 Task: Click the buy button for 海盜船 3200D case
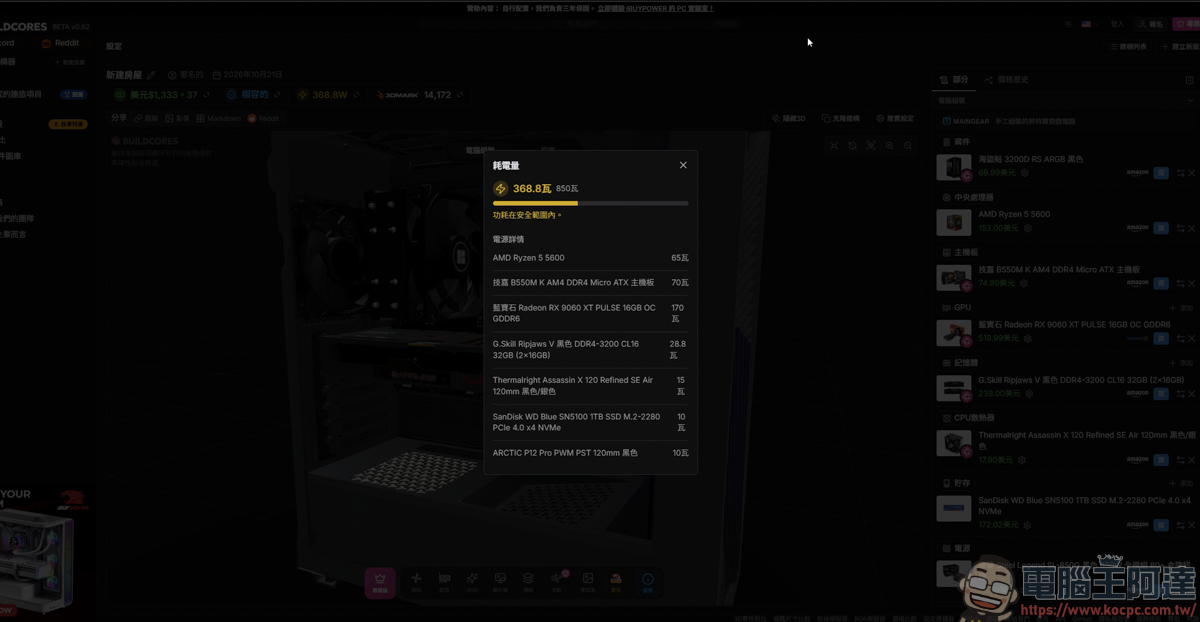[x=1161, y=173]
